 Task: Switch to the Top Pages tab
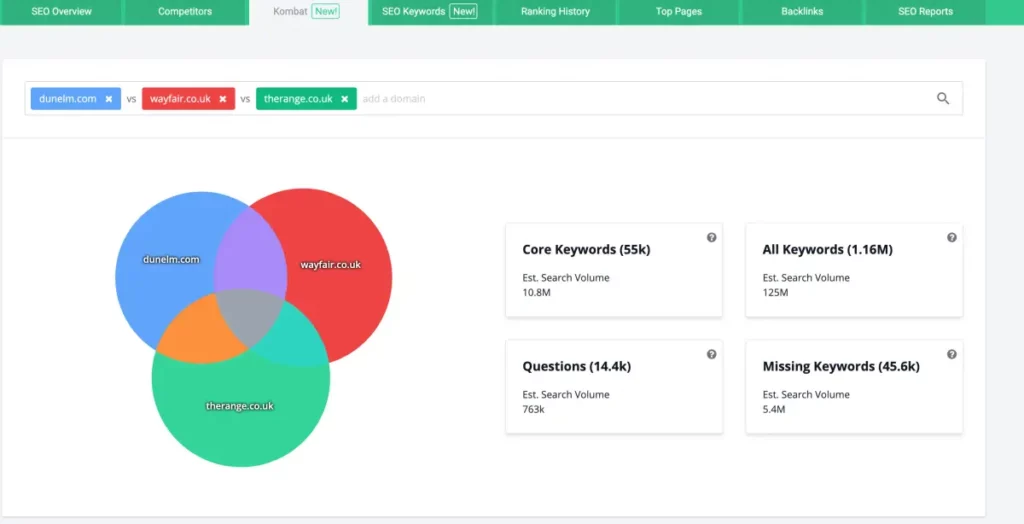(679, 12)
